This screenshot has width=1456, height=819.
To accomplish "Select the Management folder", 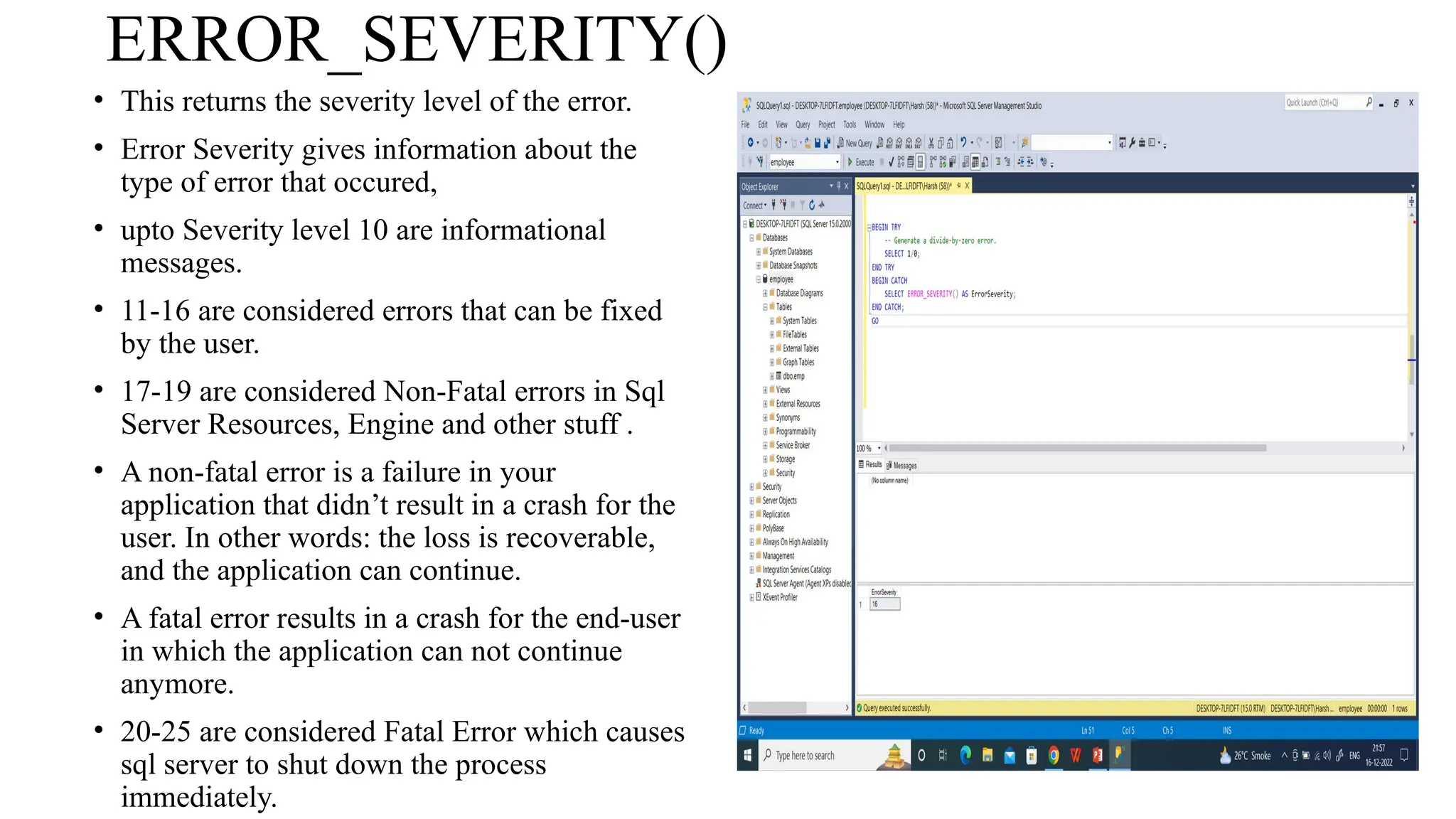I will (778, 556).
